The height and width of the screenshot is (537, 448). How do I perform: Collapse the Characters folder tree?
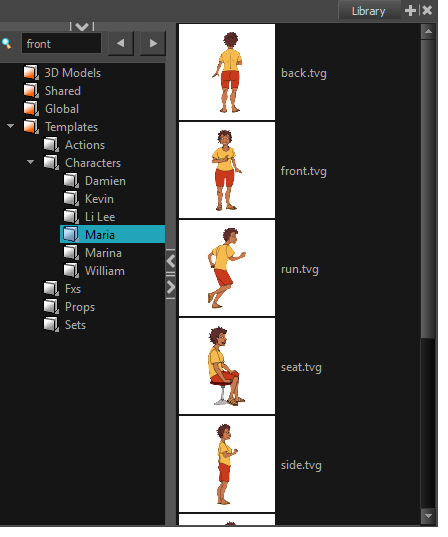point(31,162)
